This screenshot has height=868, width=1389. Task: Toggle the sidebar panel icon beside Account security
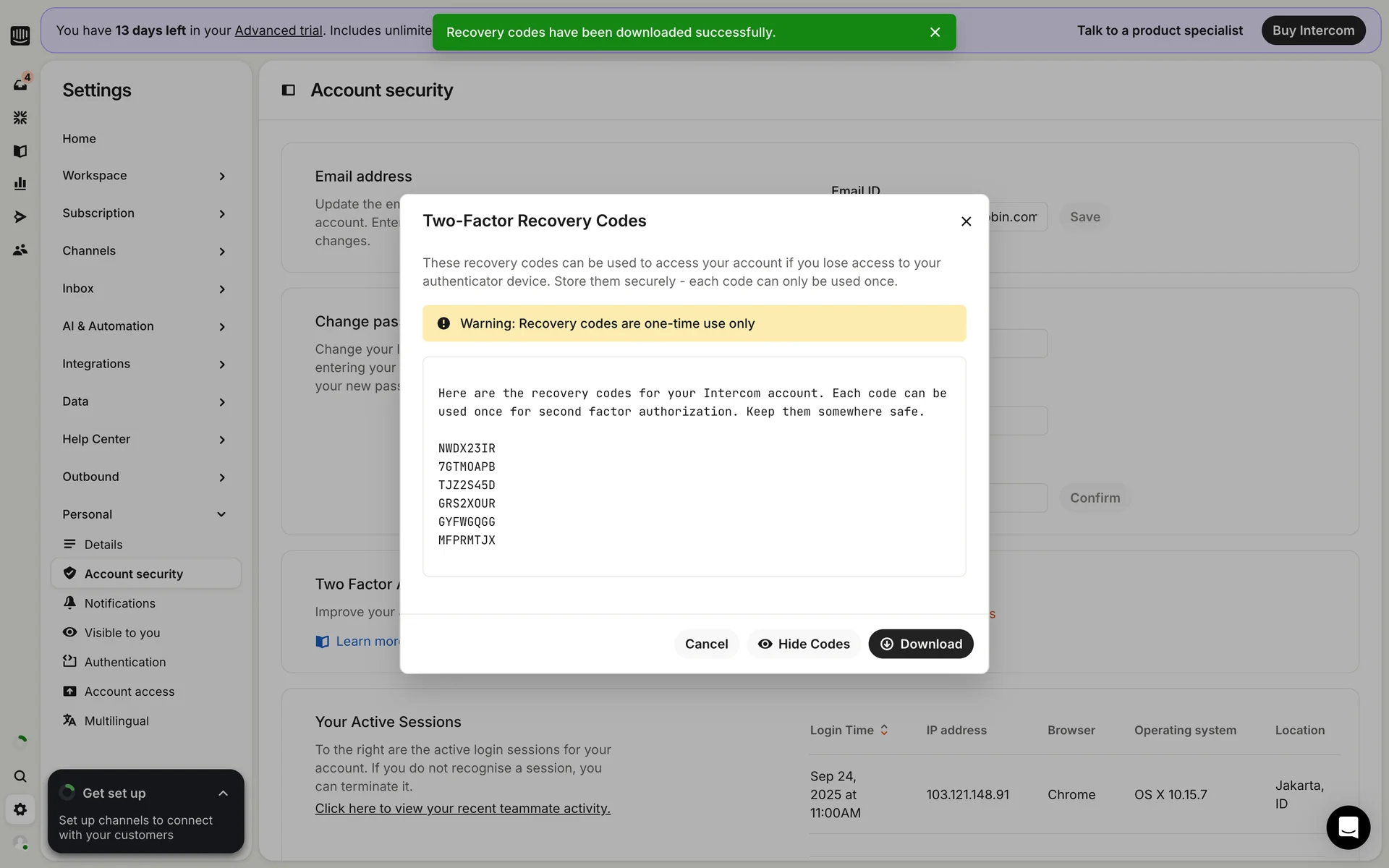click(288, 90)
